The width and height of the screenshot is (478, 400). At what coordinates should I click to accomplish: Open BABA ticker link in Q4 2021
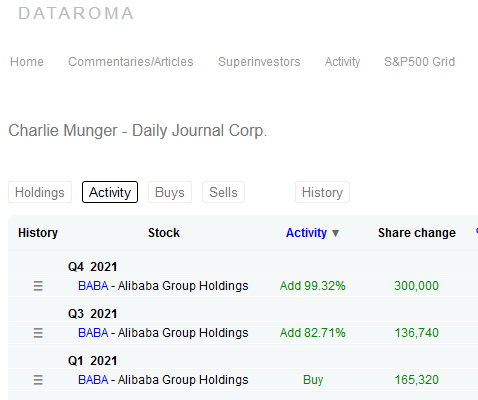93,286
